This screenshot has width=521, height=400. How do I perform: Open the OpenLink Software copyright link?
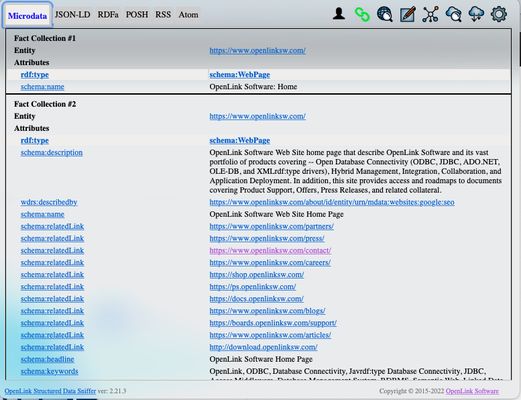(472, 391)
